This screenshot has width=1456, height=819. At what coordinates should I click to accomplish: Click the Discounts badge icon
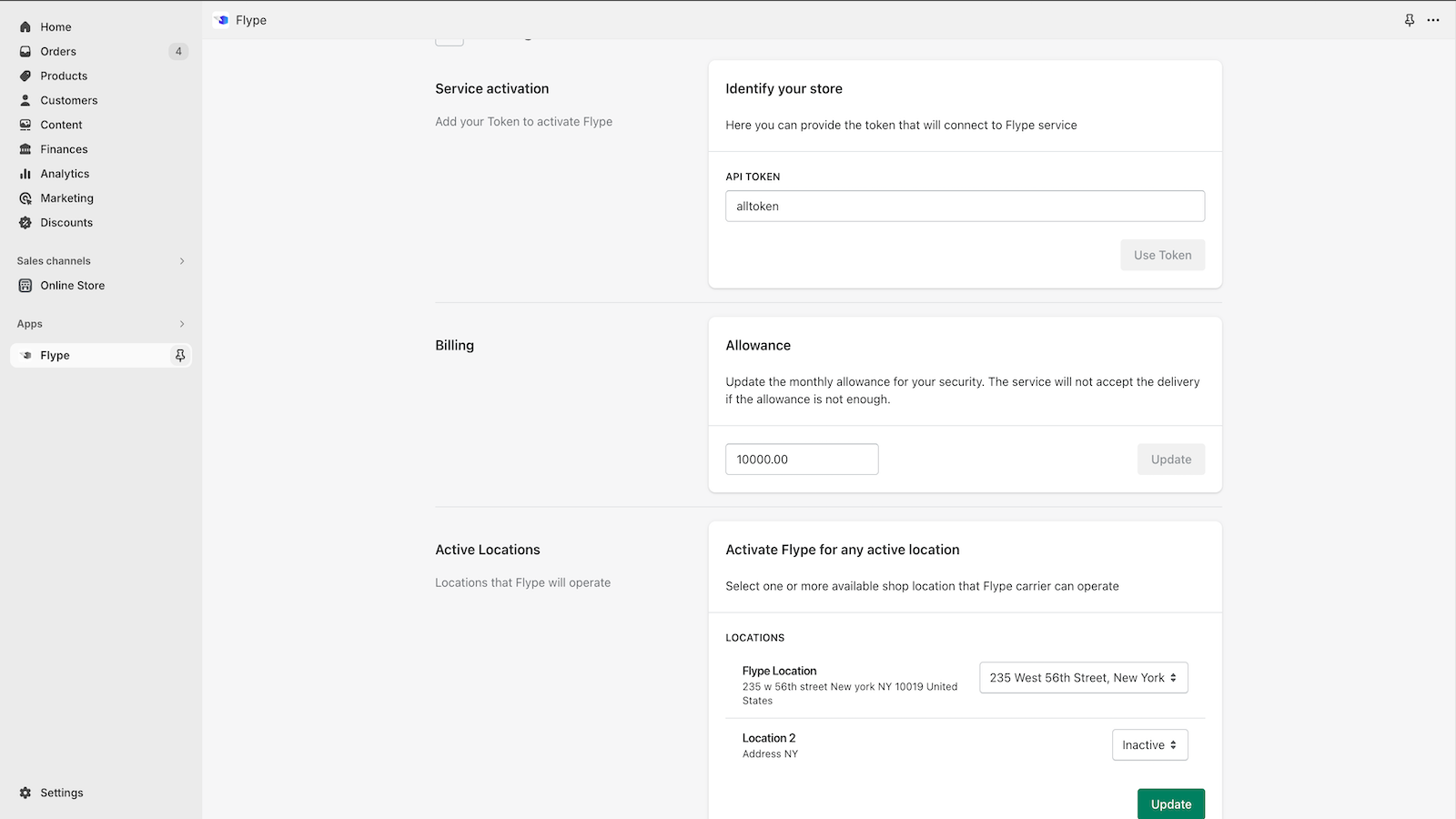tap(25, 223)
